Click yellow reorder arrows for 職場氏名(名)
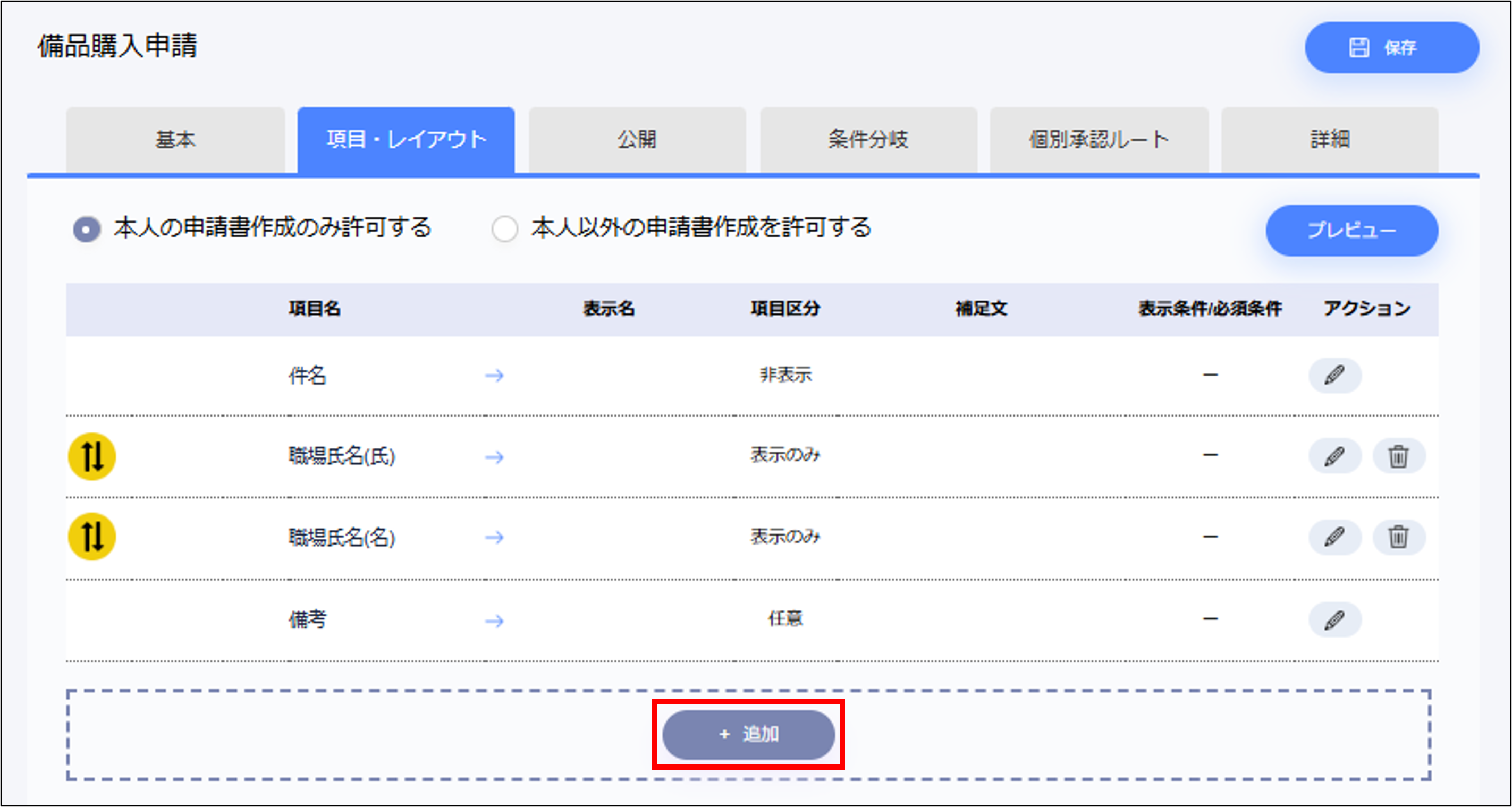Screen dimensions: 1512x807 [92, 537]
